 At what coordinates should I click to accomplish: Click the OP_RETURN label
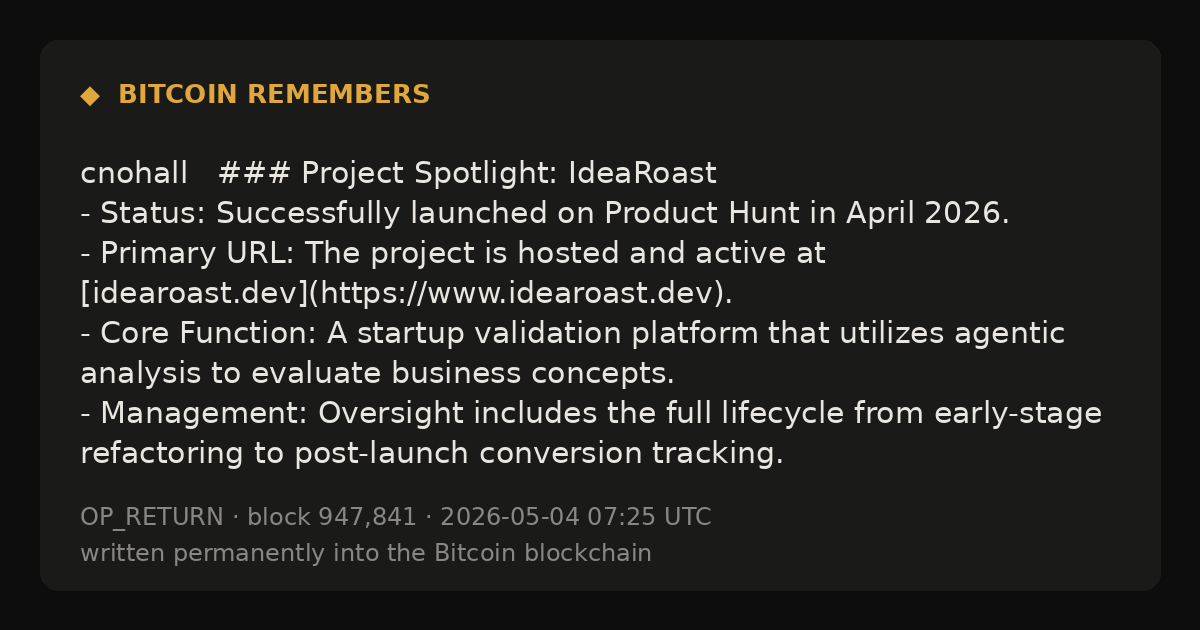click(152, 518)
